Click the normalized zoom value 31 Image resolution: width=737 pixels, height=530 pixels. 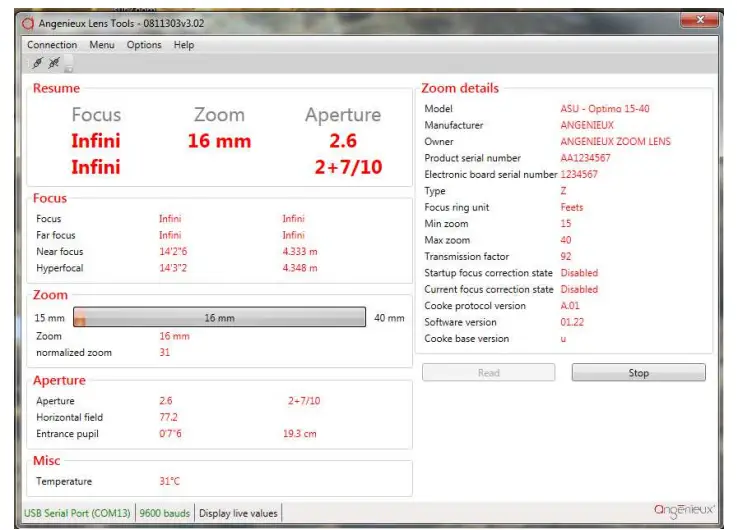(x=165, y=352)
